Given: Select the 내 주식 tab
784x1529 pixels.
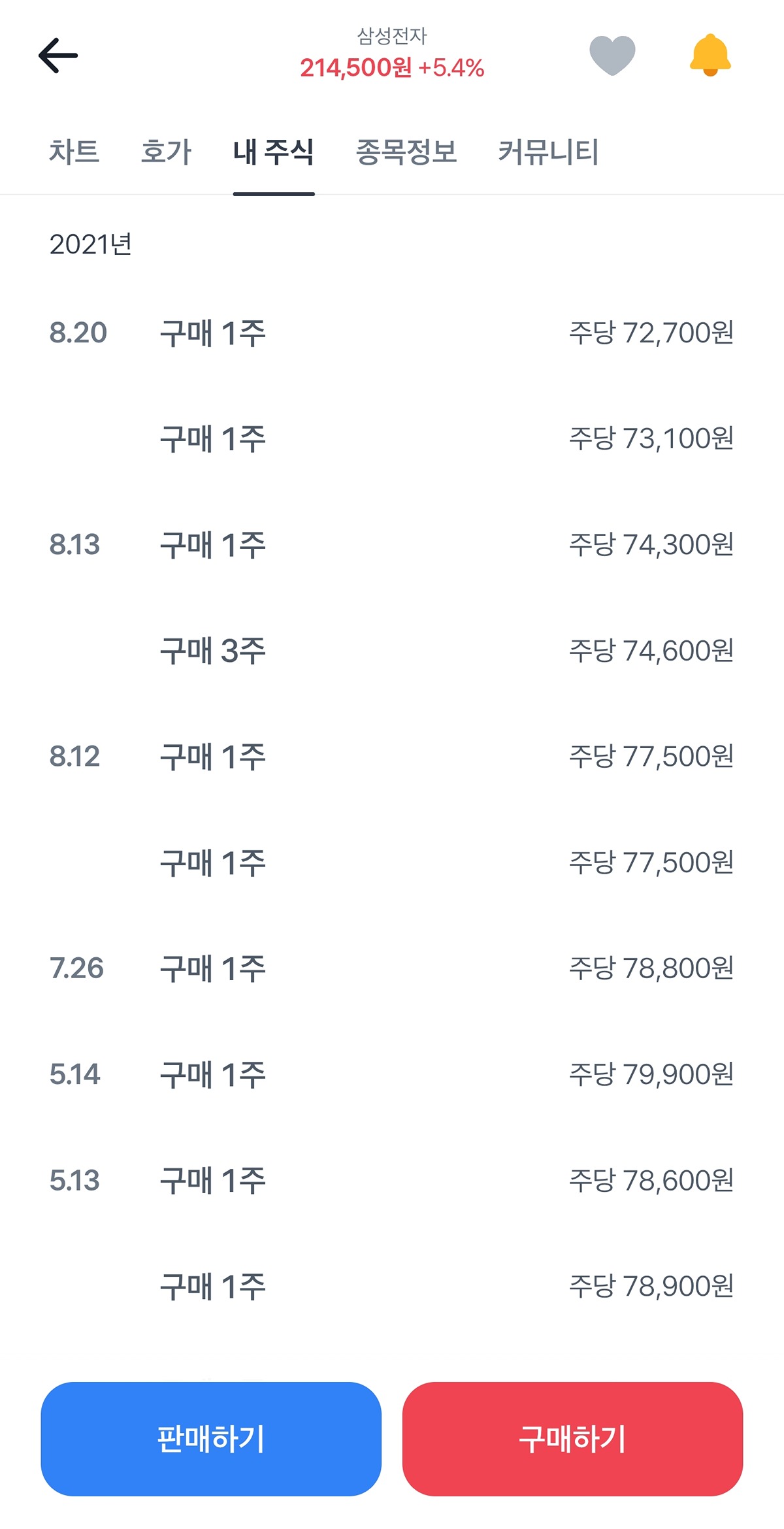Looking at the screenshot, I should click(274, 152).
